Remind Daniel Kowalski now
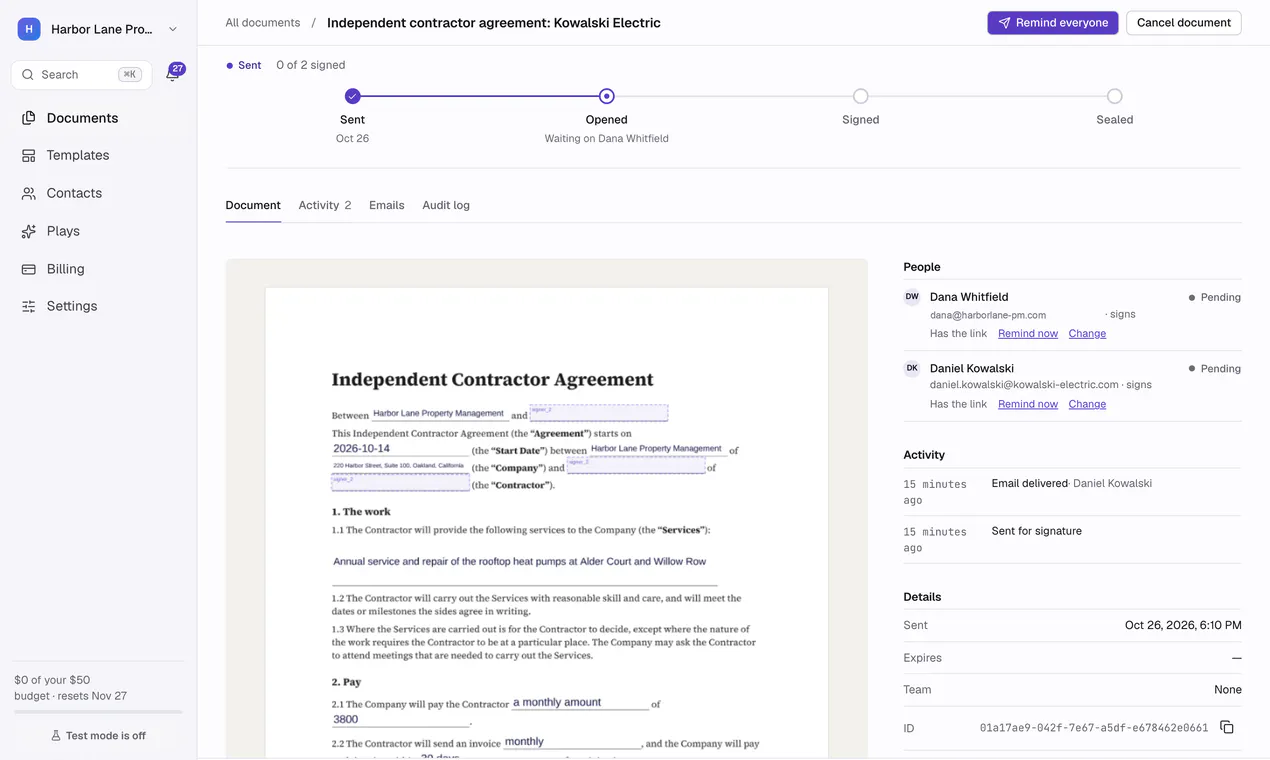Screen dimensions: 1270x760 tap(1028, 404)
